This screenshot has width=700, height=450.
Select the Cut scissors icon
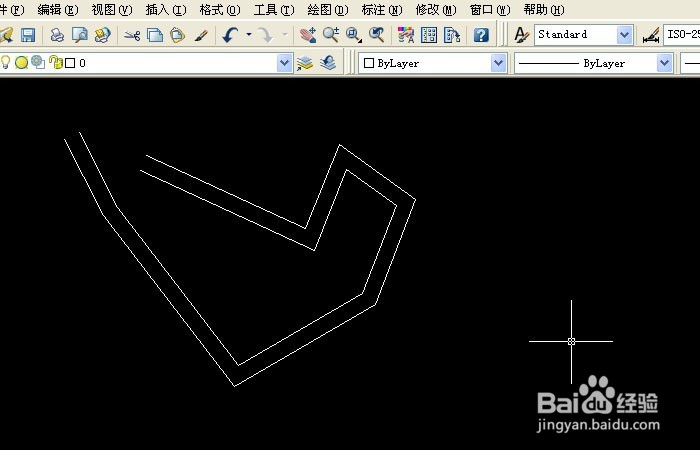[132, 35]
